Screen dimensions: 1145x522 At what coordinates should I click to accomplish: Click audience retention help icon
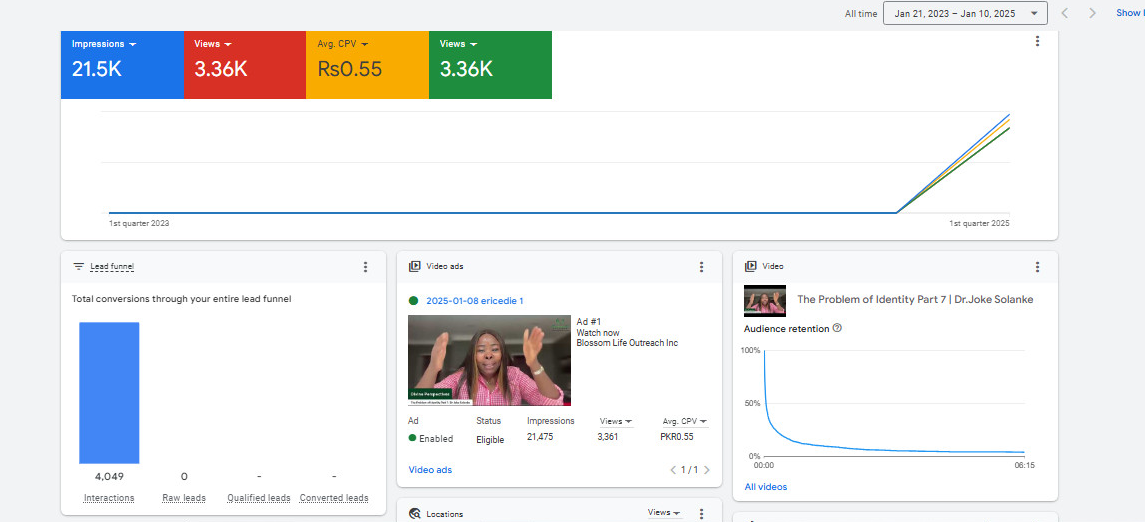pyautogui.click(x=837, y=328)
